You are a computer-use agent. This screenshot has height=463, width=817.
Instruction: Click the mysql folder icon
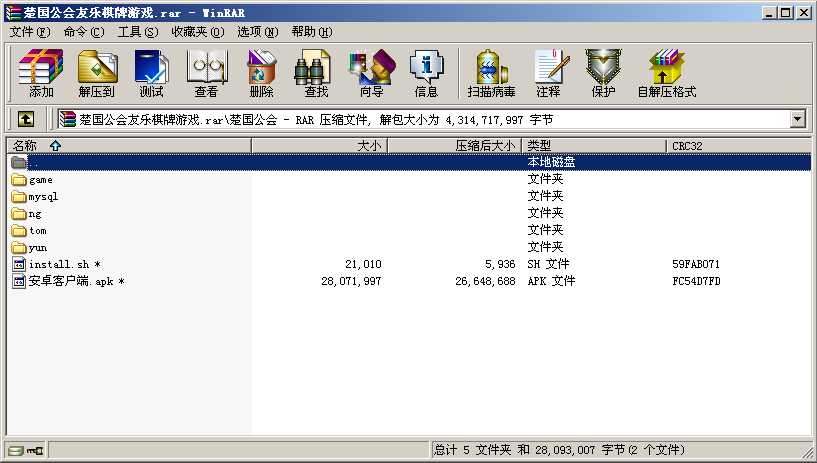coord(19,197)
